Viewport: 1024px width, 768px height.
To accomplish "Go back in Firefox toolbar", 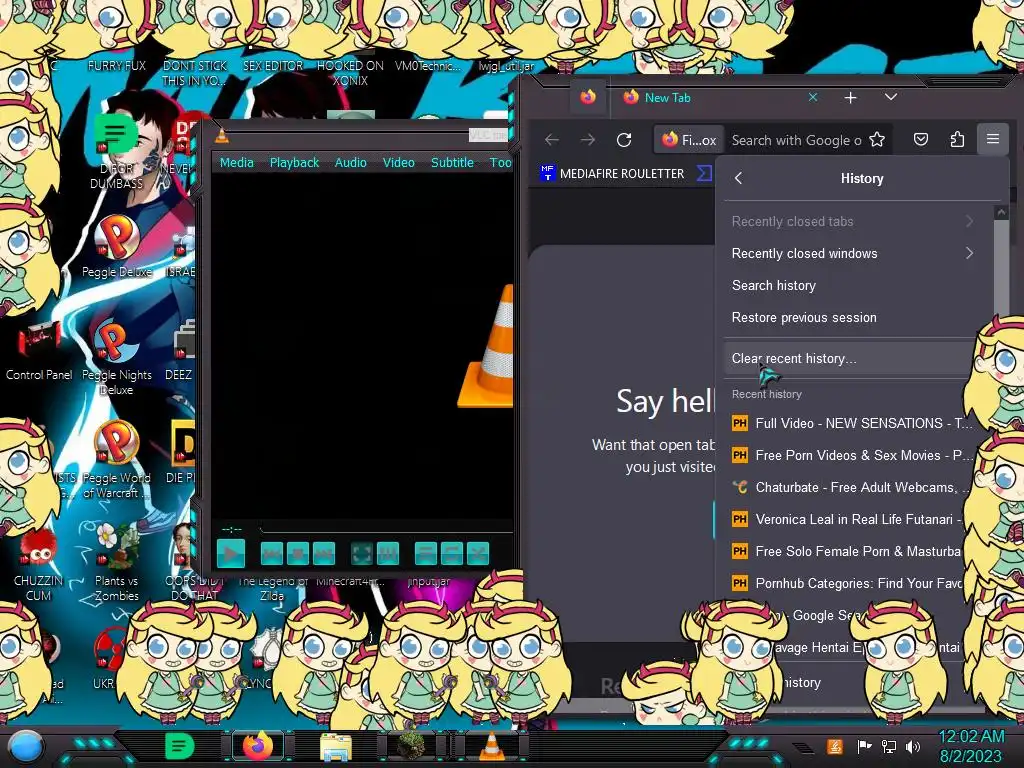I will coord(552,140).
